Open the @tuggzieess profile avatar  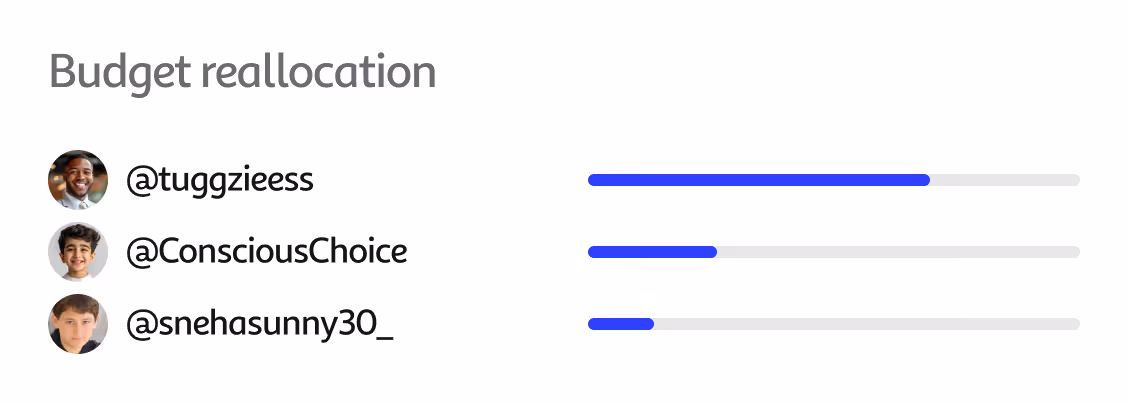click(78, 180)
